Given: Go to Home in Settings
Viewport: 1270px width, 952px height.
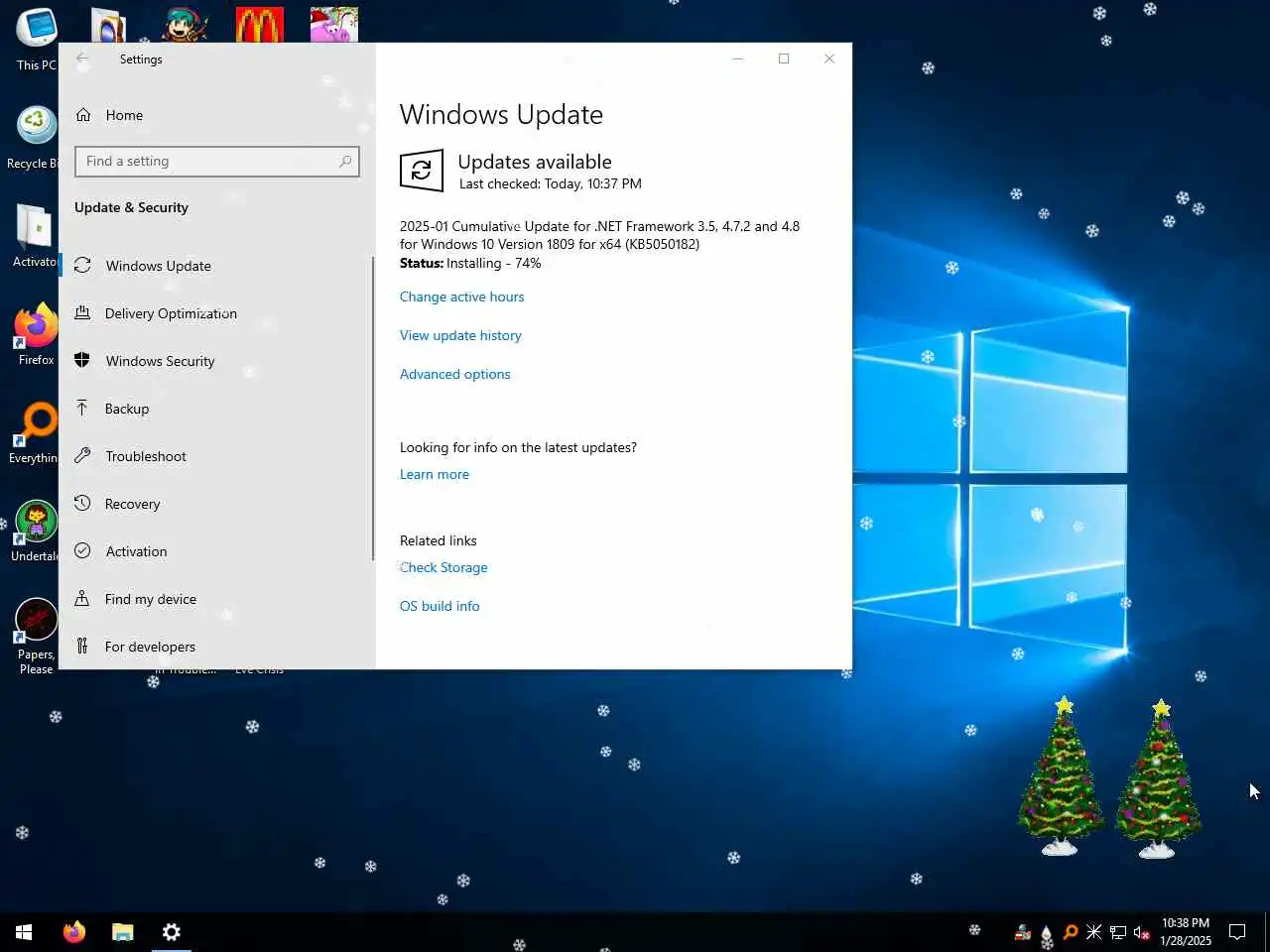Looking at the screenshot, I should click(x=124, y=115).
